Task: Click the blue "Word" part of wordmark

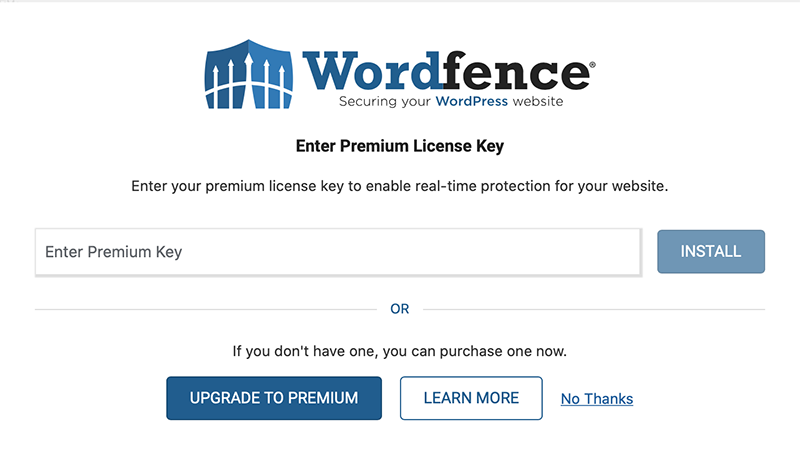Action: [371, 71]
